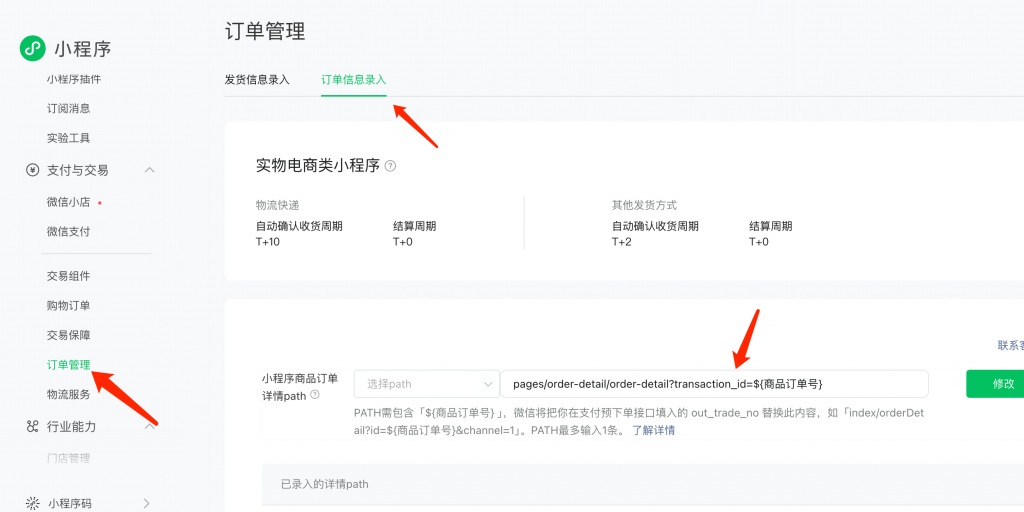This screenshot has height=512, width=1024.
Task: Open 微信支付 menu item
Action: tap(69, 232)
